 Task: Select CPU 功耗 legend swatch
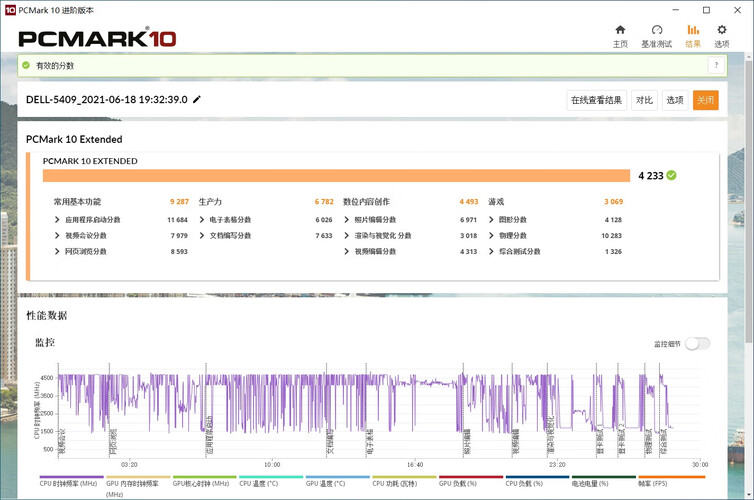404,477
